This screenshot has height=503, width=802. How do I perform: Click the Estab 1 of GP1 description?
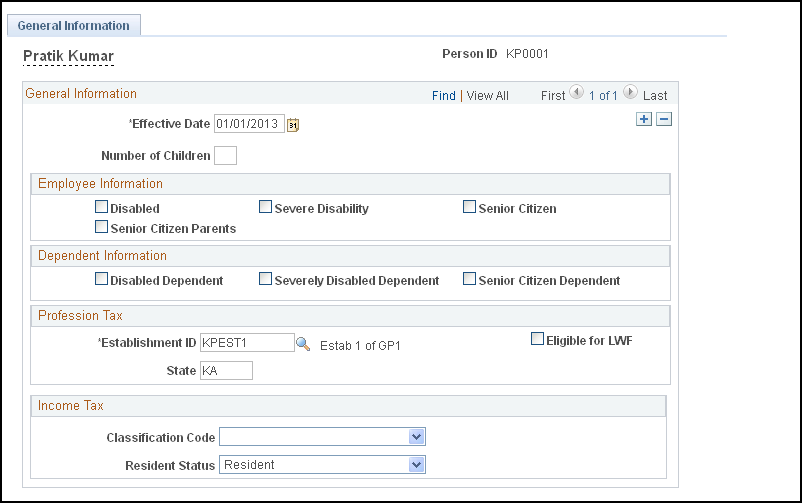point(360,346)
